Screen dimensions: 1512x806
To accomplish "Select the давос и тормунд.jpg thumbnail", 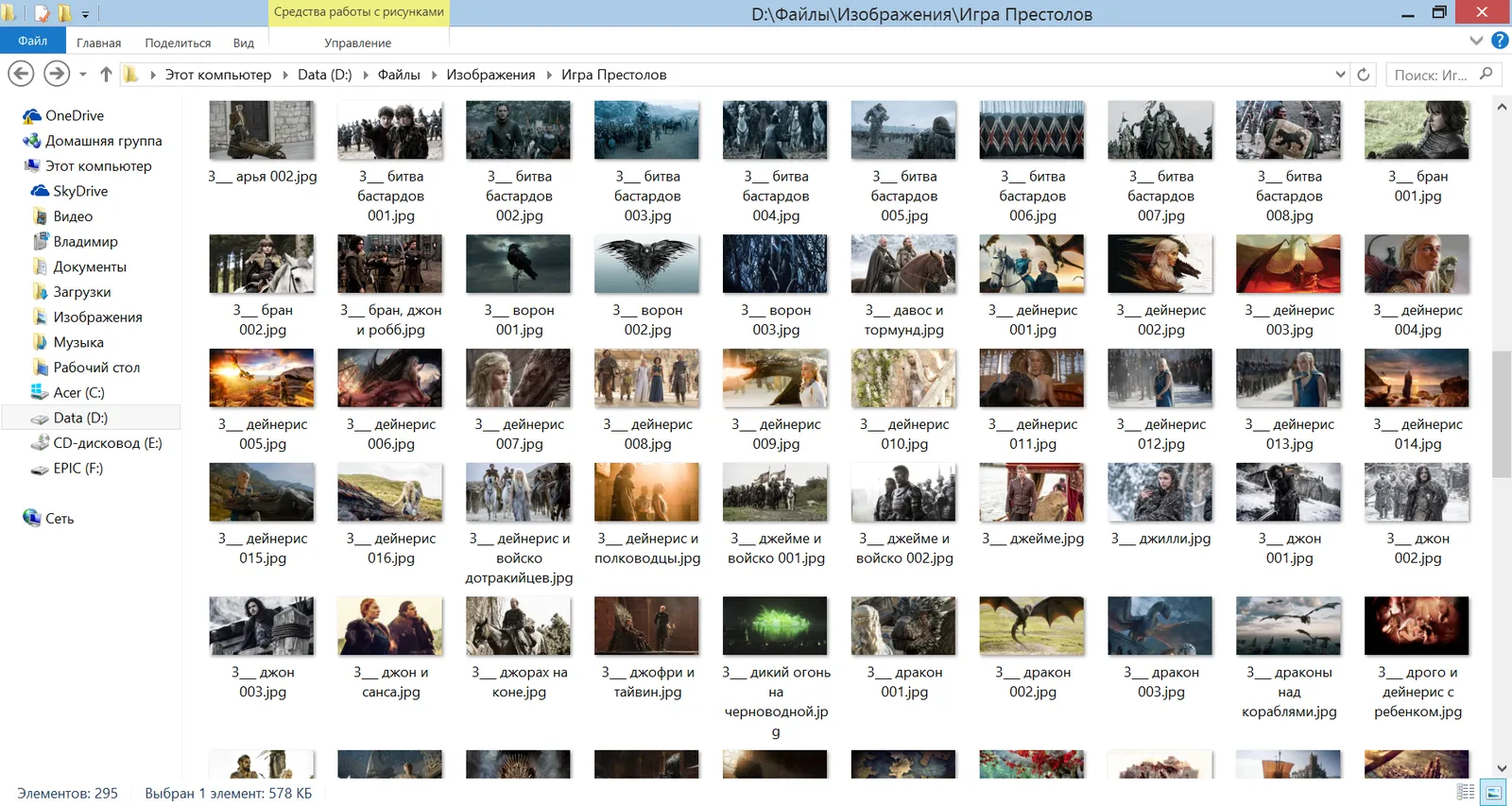I will pyautogui.click(x=903, y=264).
